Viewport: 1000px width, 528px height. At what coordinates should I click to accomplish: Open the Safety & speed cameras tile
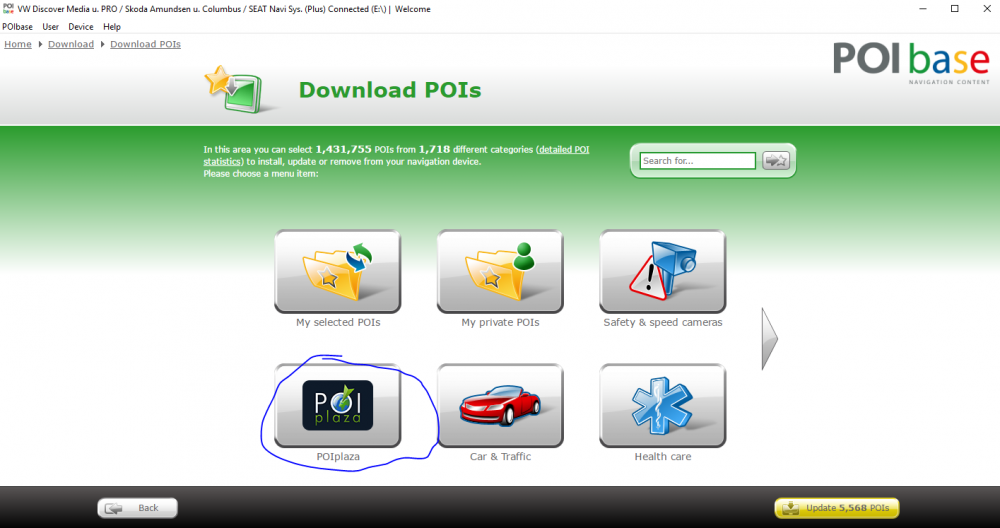(663, 271)
